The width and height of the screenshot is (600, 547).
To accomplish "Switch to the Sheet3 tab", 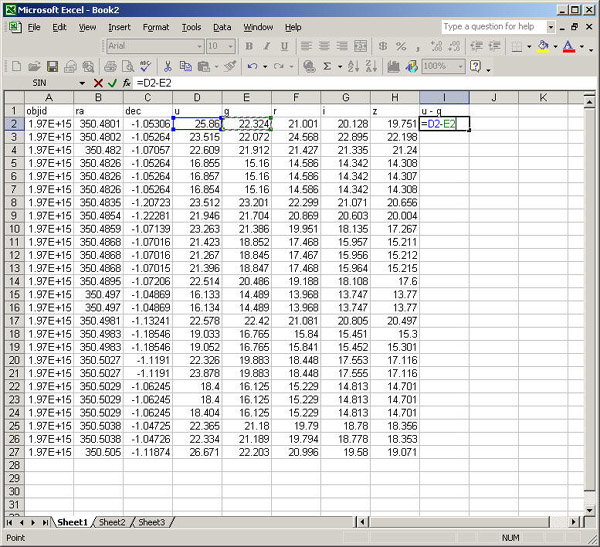I will tap(152, 522).
